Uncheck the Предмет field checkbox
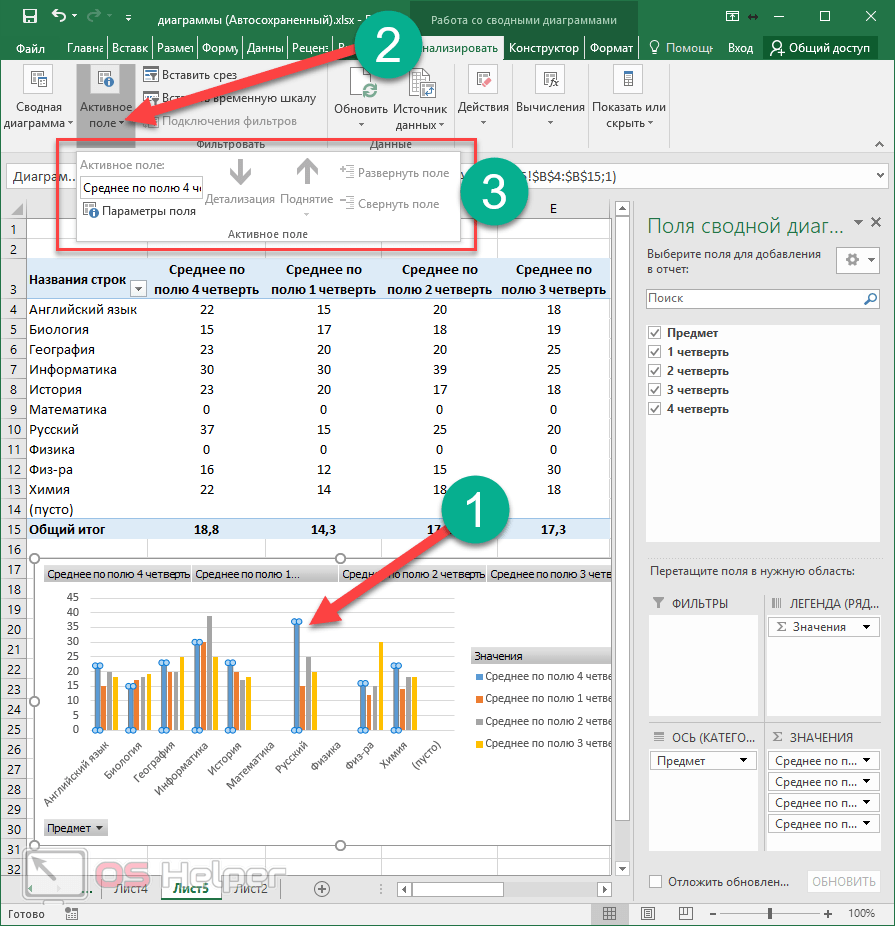 point(655,333)
